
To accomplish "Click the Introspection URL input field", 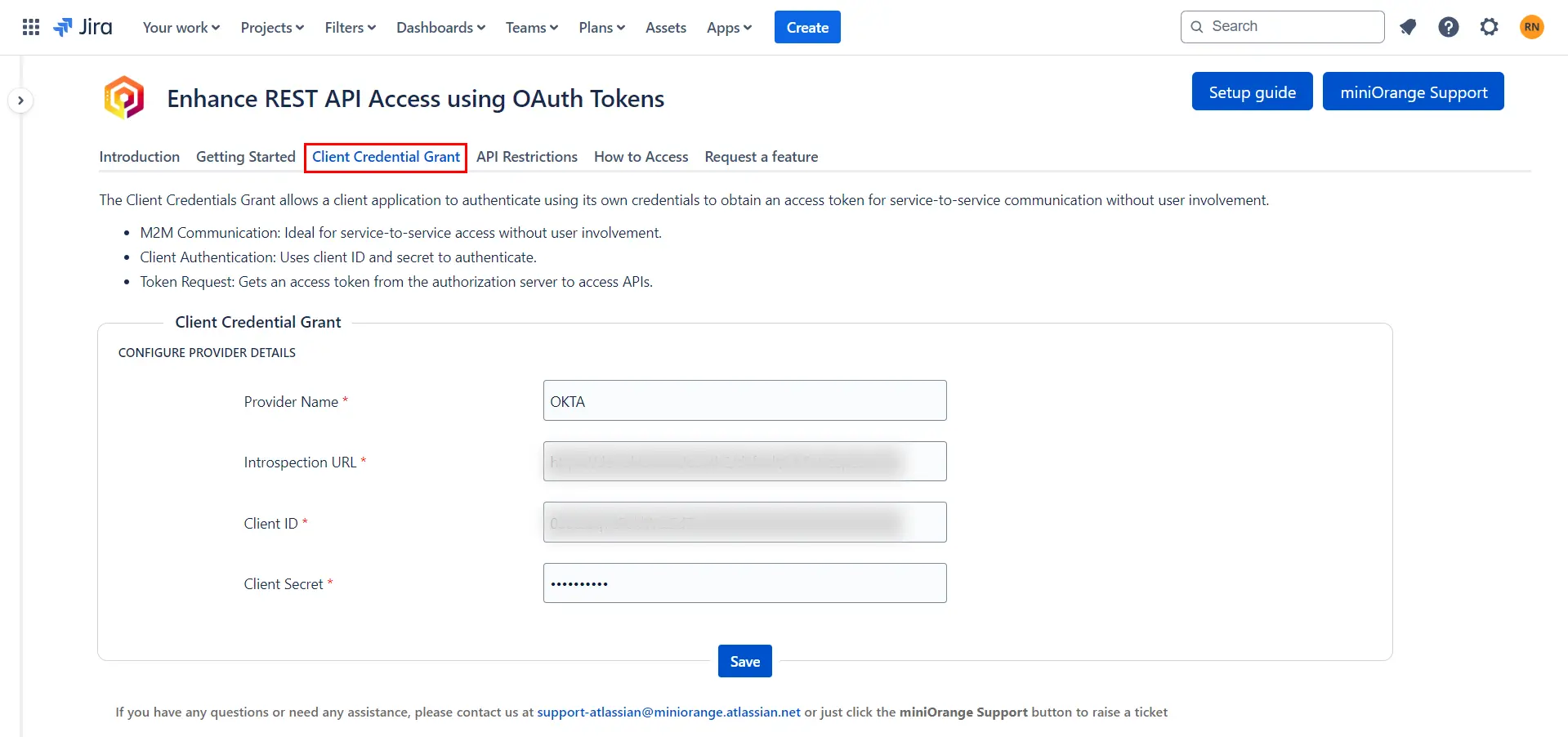I will tap(745, 462).
